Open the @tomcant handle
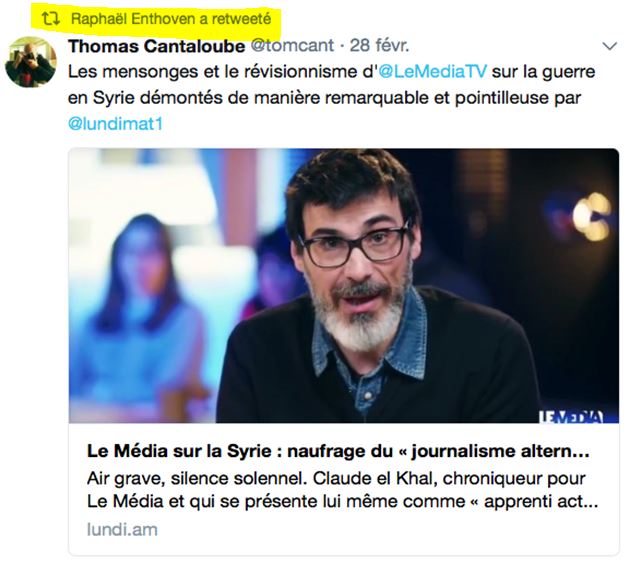 292,46
